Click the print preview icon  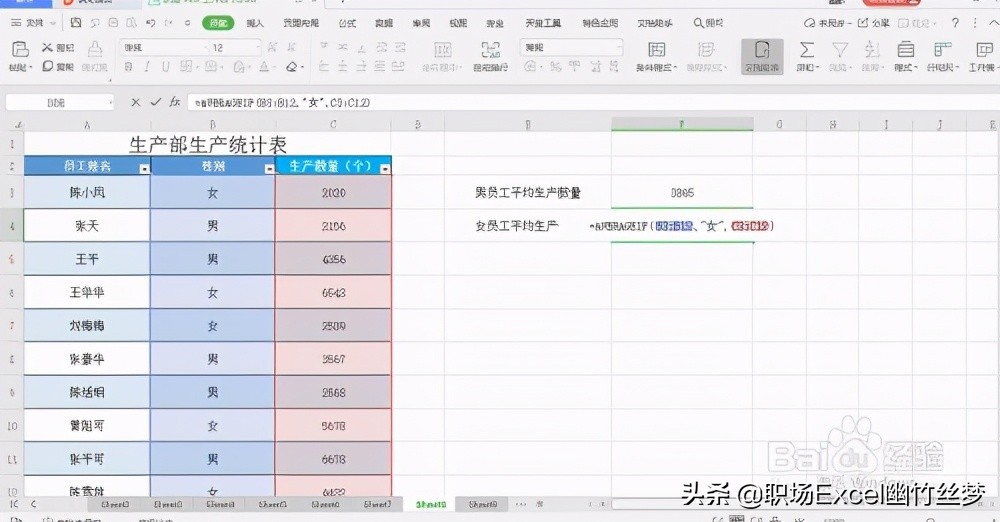coord(131,23)
